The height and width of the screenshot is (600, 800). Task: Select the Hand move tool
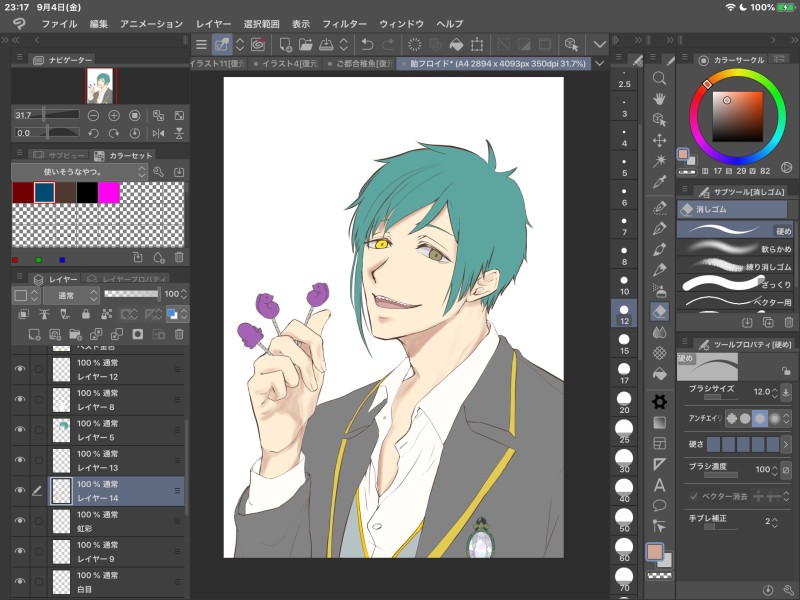[x=659, y=98]
